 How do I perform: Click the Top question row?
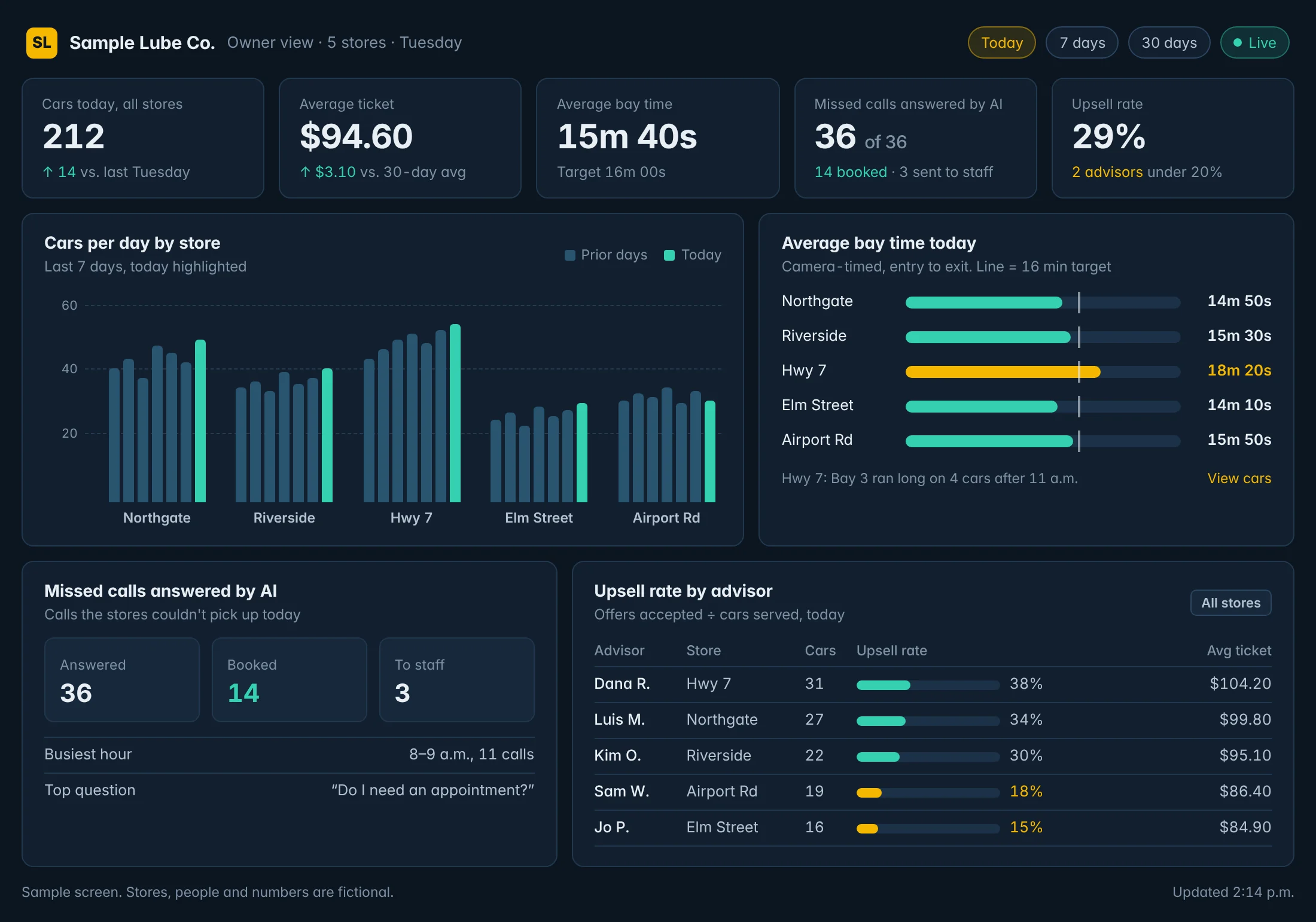[290, 790]
